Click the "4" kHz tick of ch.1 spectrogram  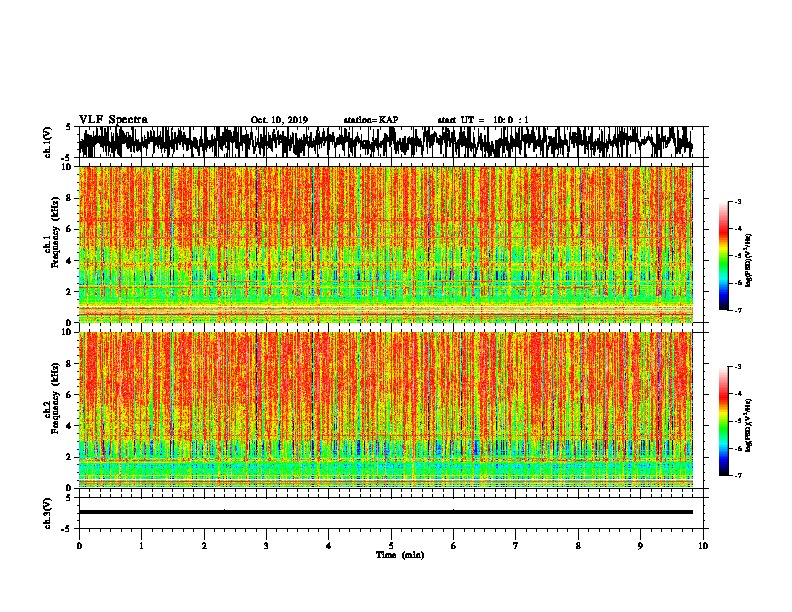tap(69, 261)
